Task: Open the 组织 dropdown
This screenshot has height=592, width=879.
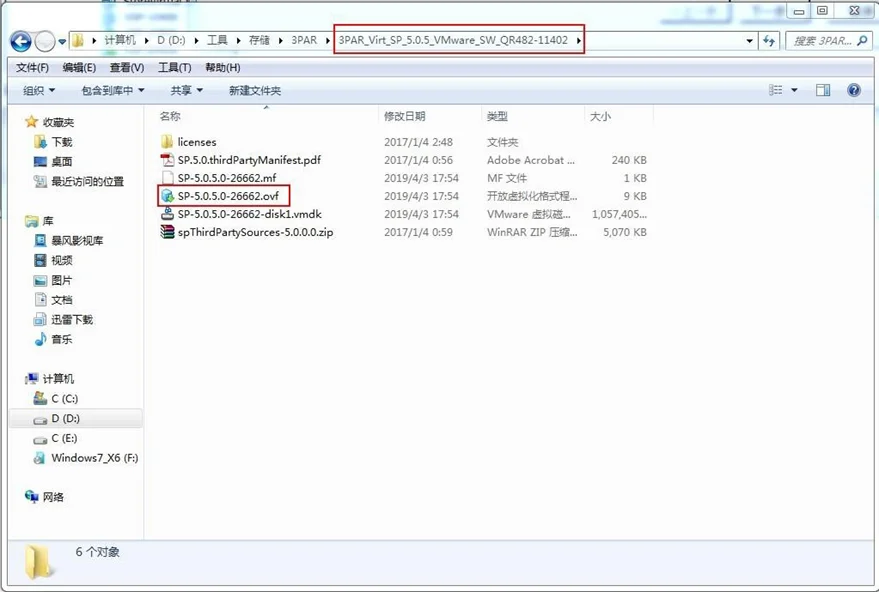Action: pyautogui.click(x=39, y=90)
